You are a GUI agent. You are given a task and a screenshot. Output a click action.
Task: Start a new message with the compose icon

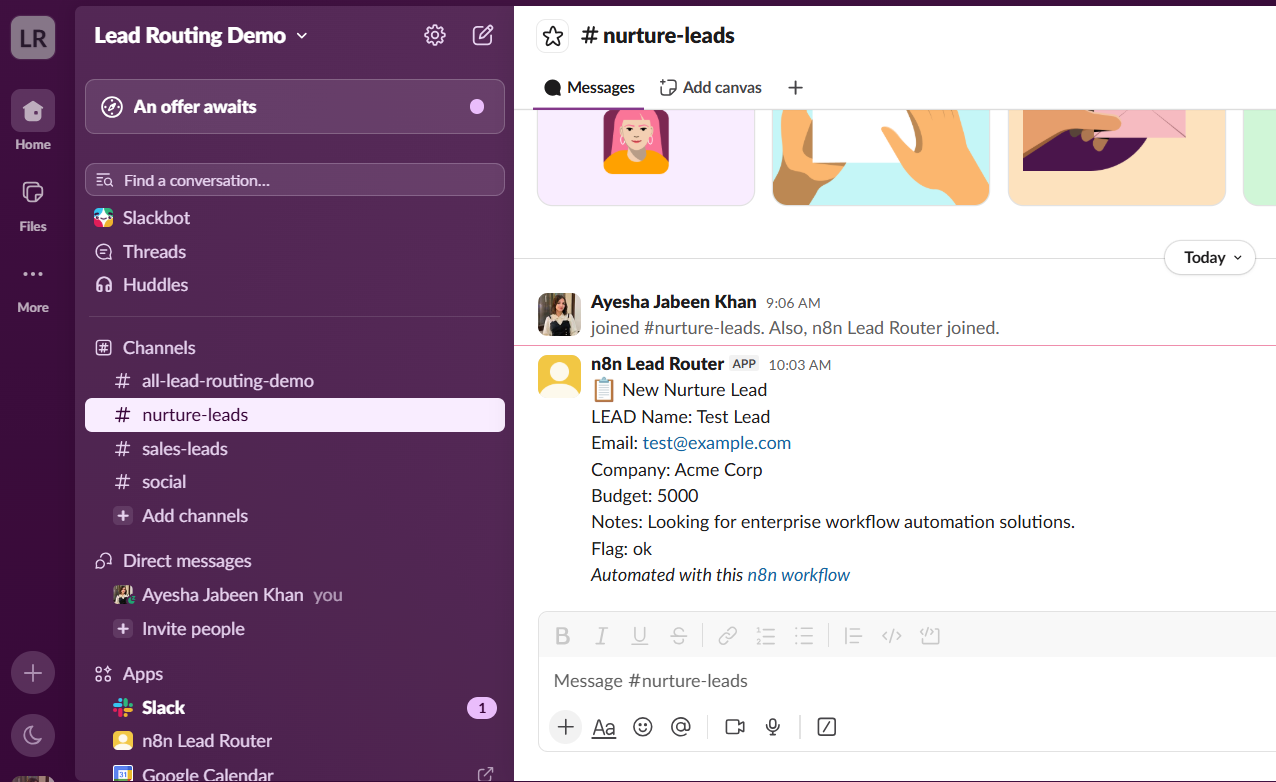point(483,35)
